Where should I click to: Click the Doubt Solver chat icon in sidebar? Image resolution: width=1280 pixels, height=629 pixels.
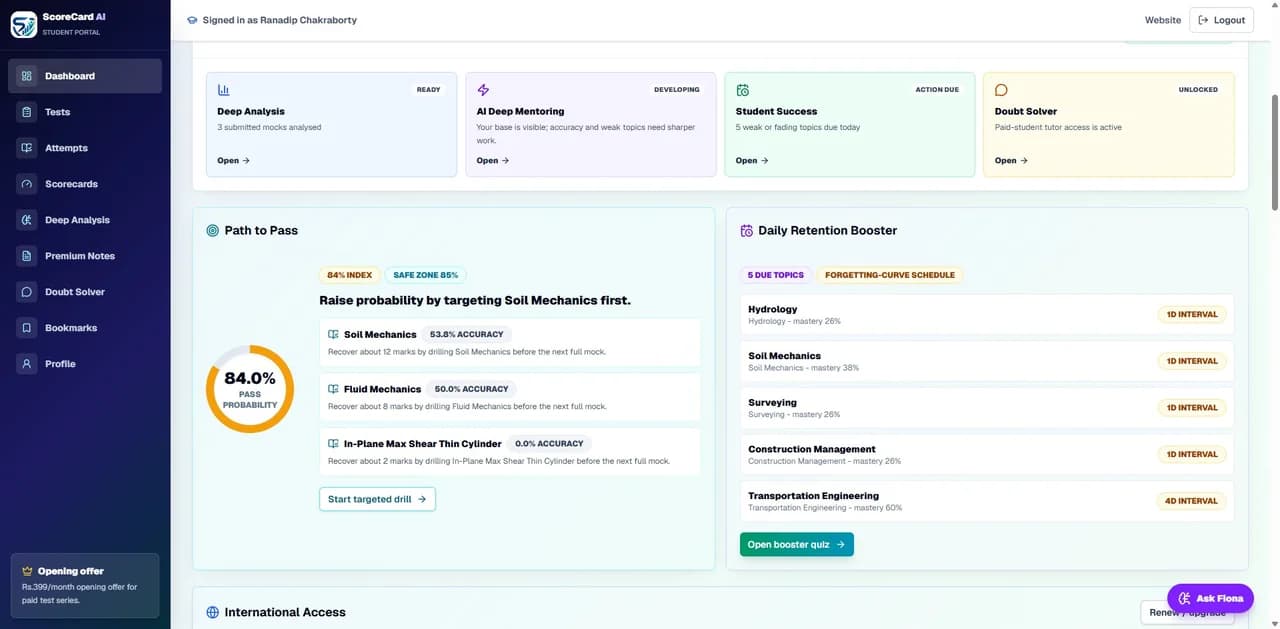click(x=27, y=292)
